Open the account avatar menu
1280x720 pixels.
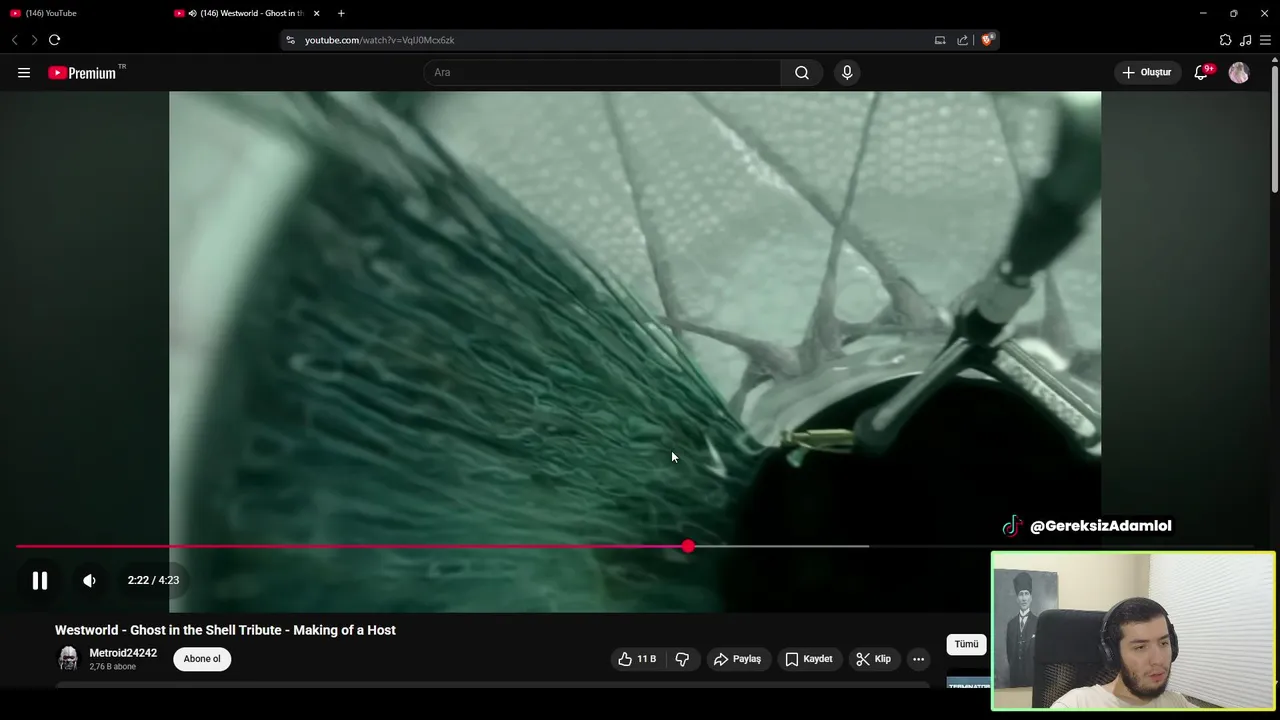(1239, 73)
